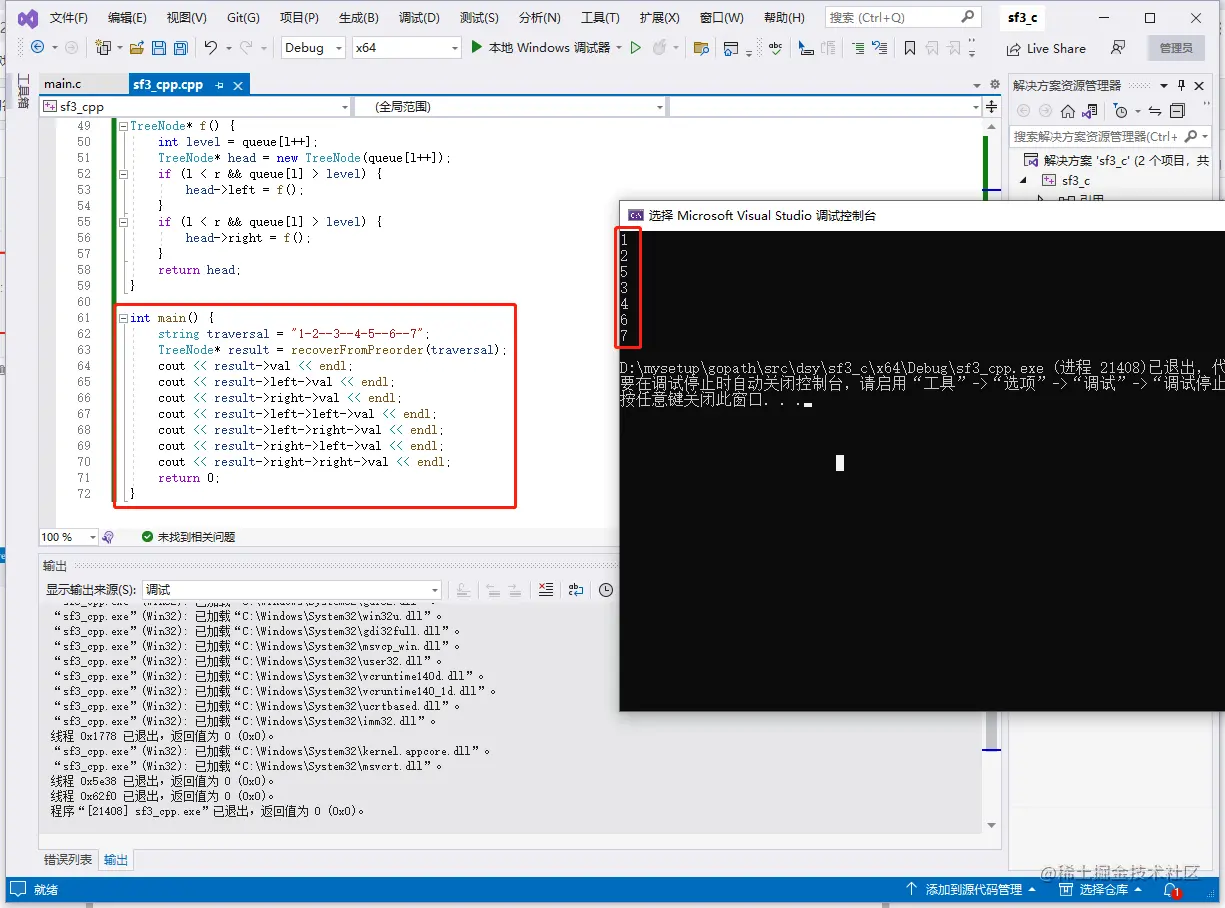Switch to the main.c tab
This screenshot has width=1225, height=908.
(x=63, y=85)
